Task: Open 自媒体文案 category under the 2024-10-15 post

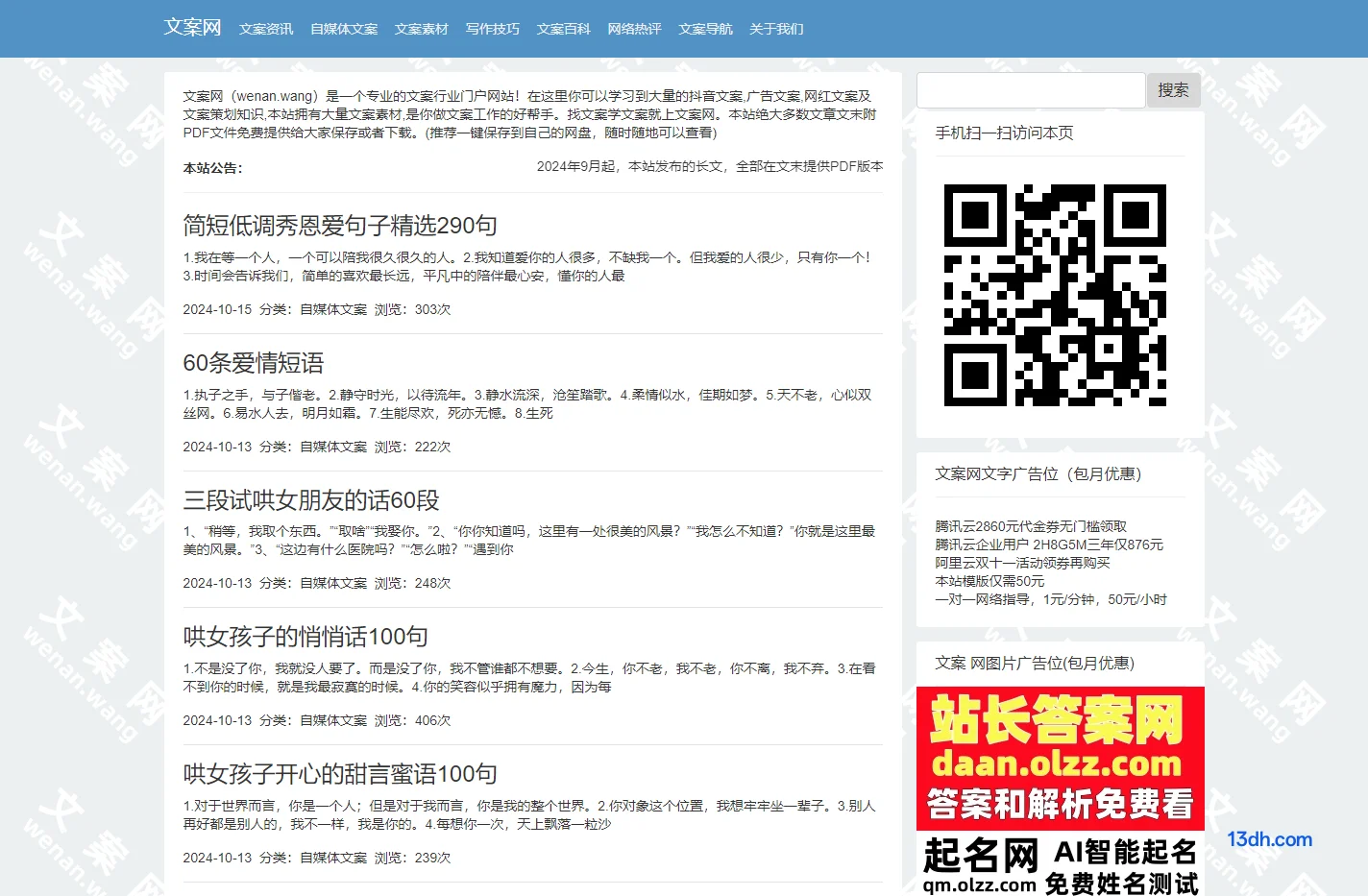Action: 333,309
